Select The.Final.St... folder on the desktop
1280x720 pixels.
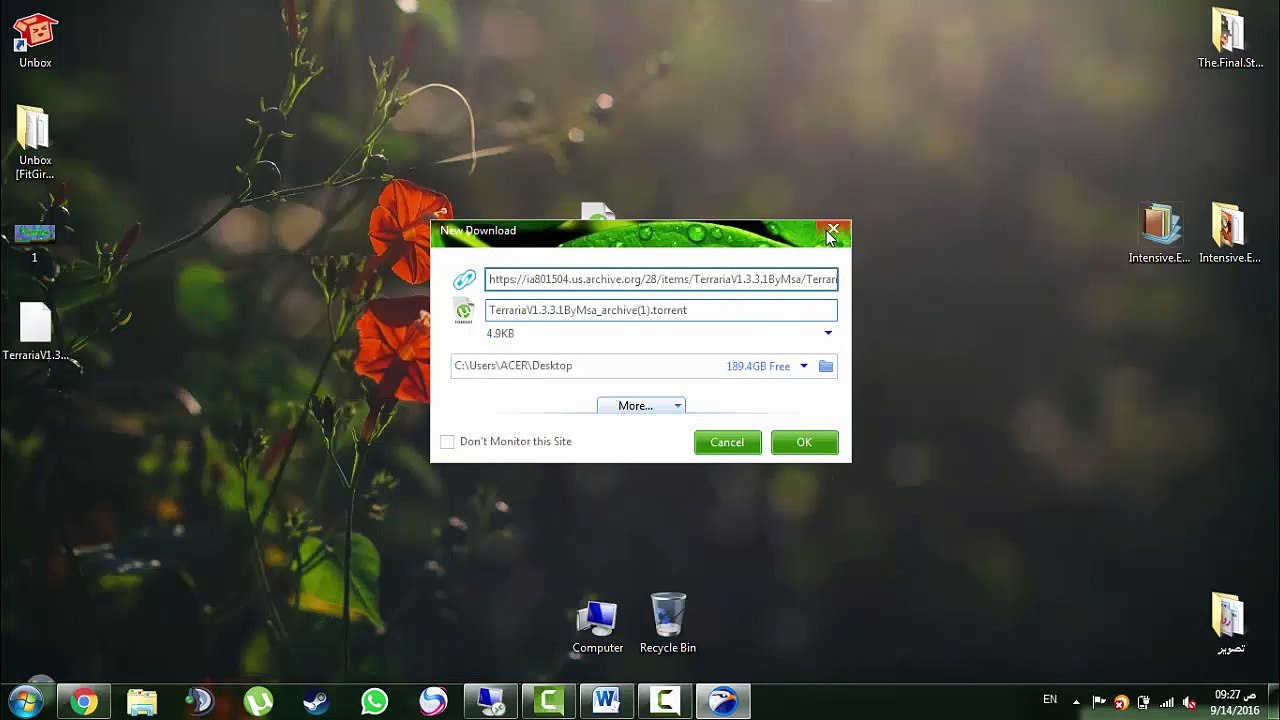[1230, 40]
